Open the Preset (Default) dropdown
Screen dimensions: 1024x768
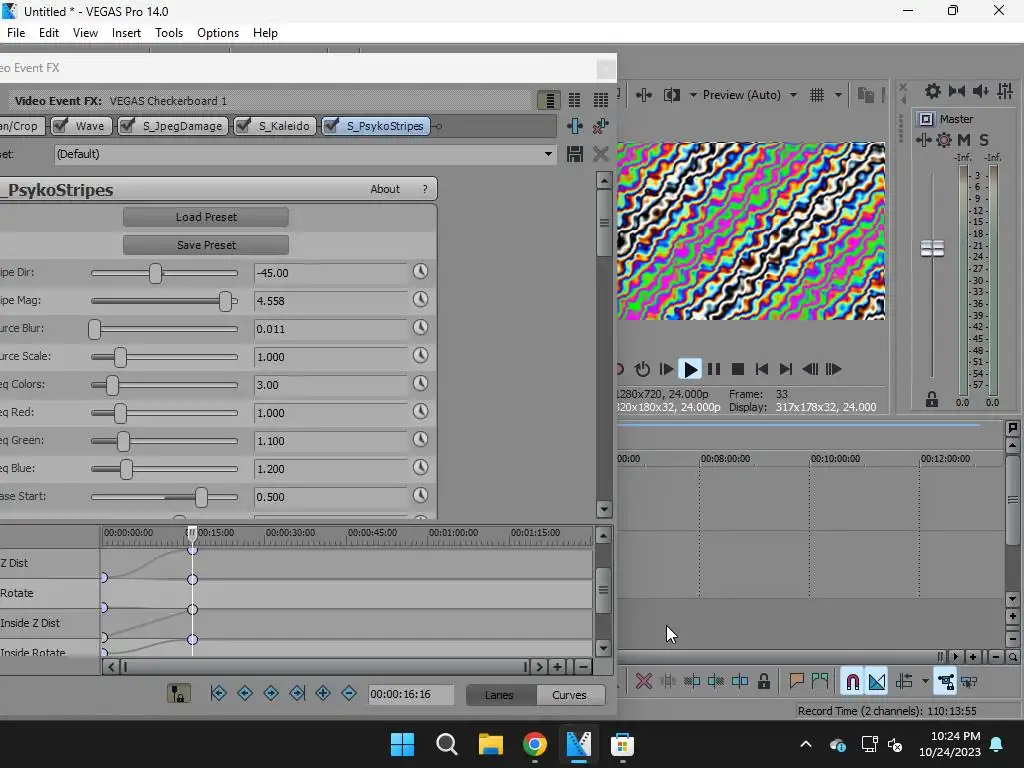click(548, 154)
